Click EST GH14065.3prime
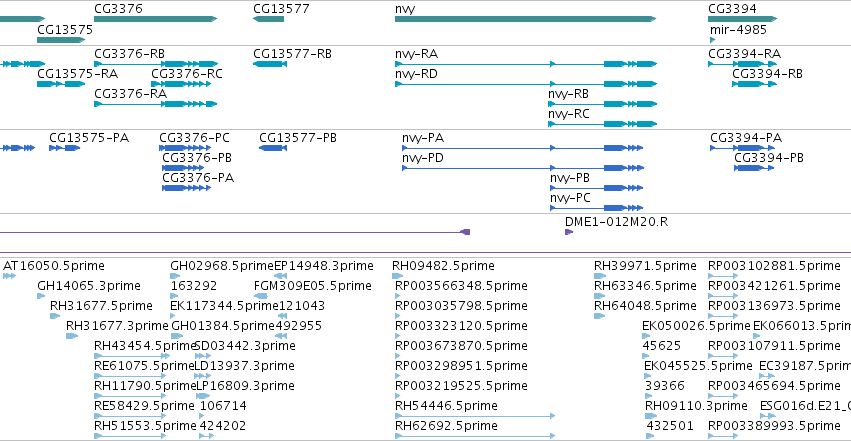 point(89,286)
